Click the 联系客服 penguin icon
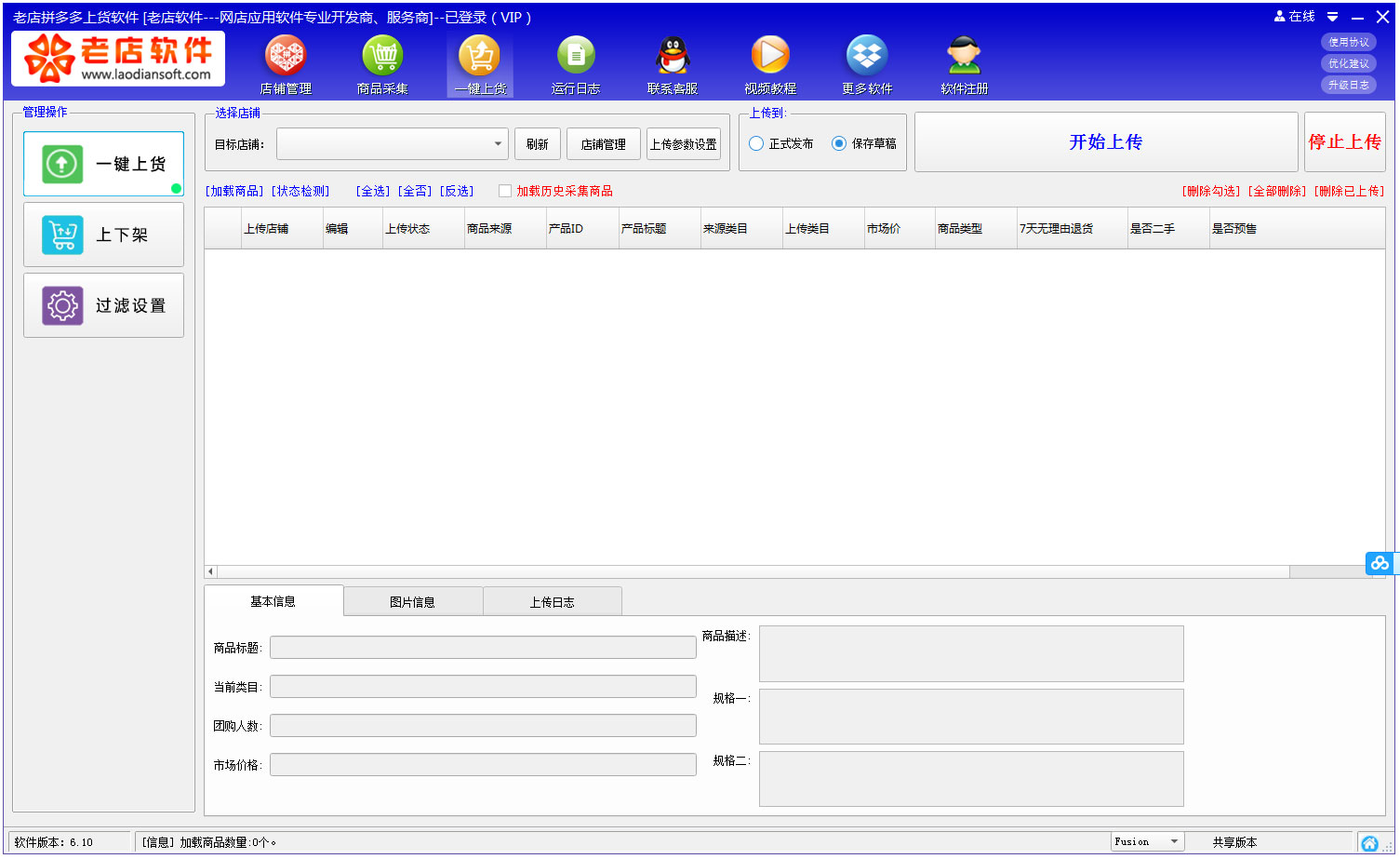Viewport: 1400px width, 859px height. click(673, 57)
